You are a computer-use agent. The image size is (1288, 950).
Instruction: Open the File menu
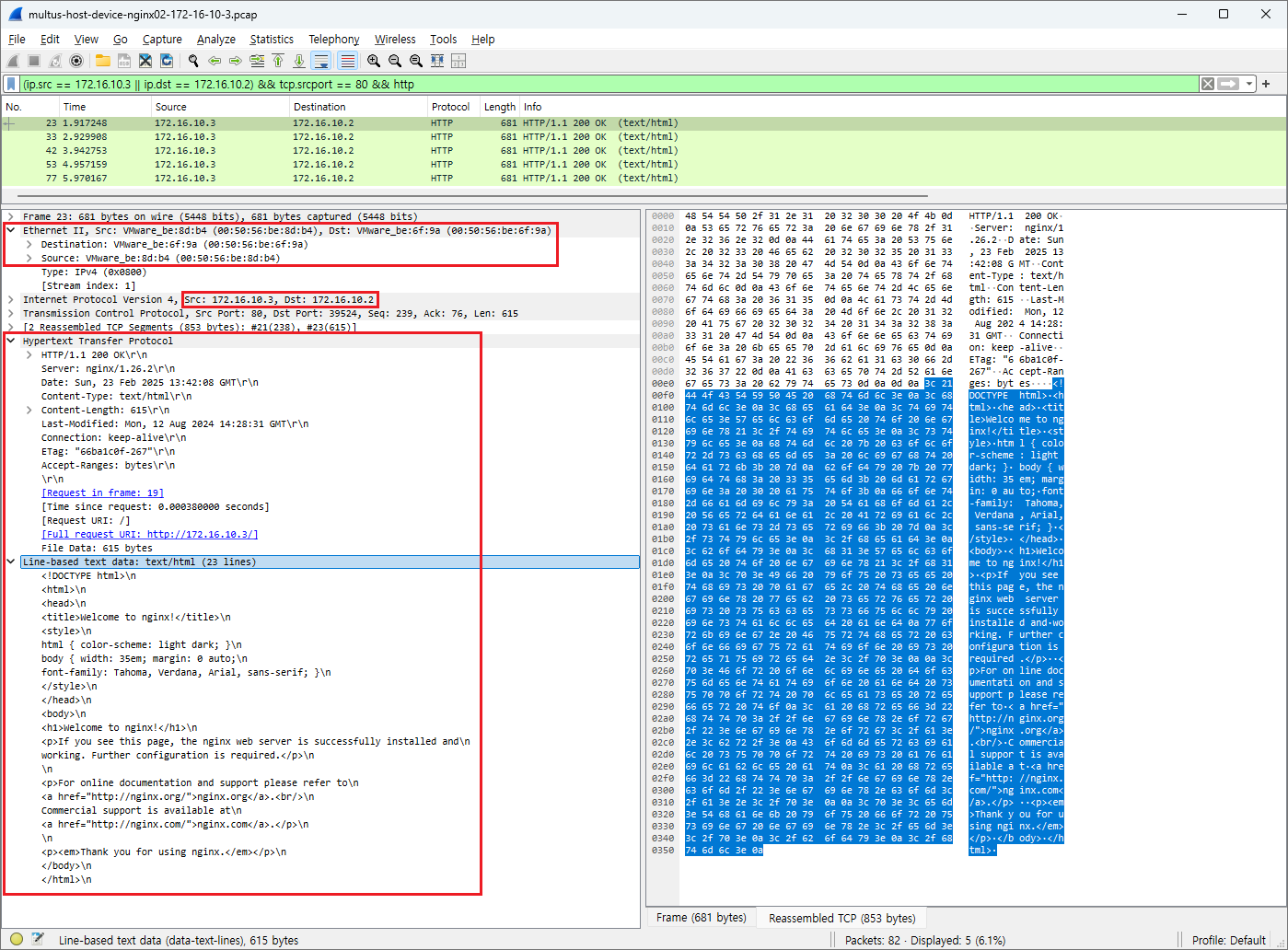click(x=17, y=40)
